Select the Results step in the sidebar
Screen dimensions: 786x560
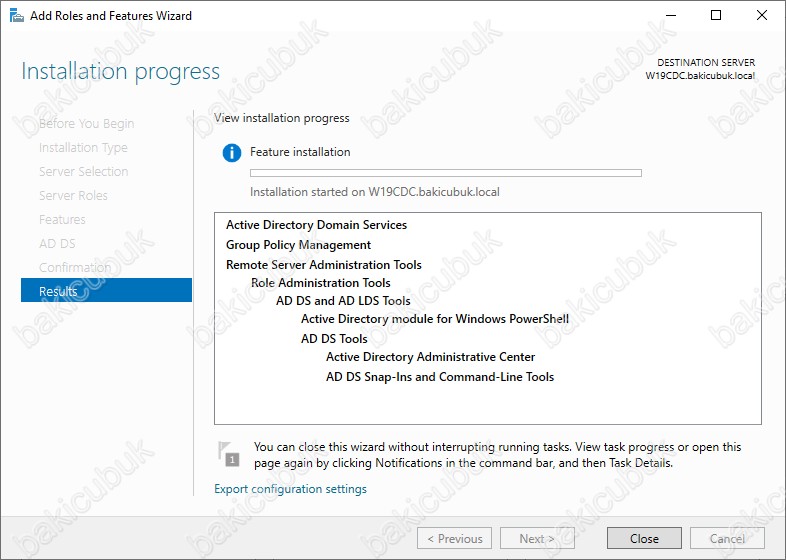(106, 290)
